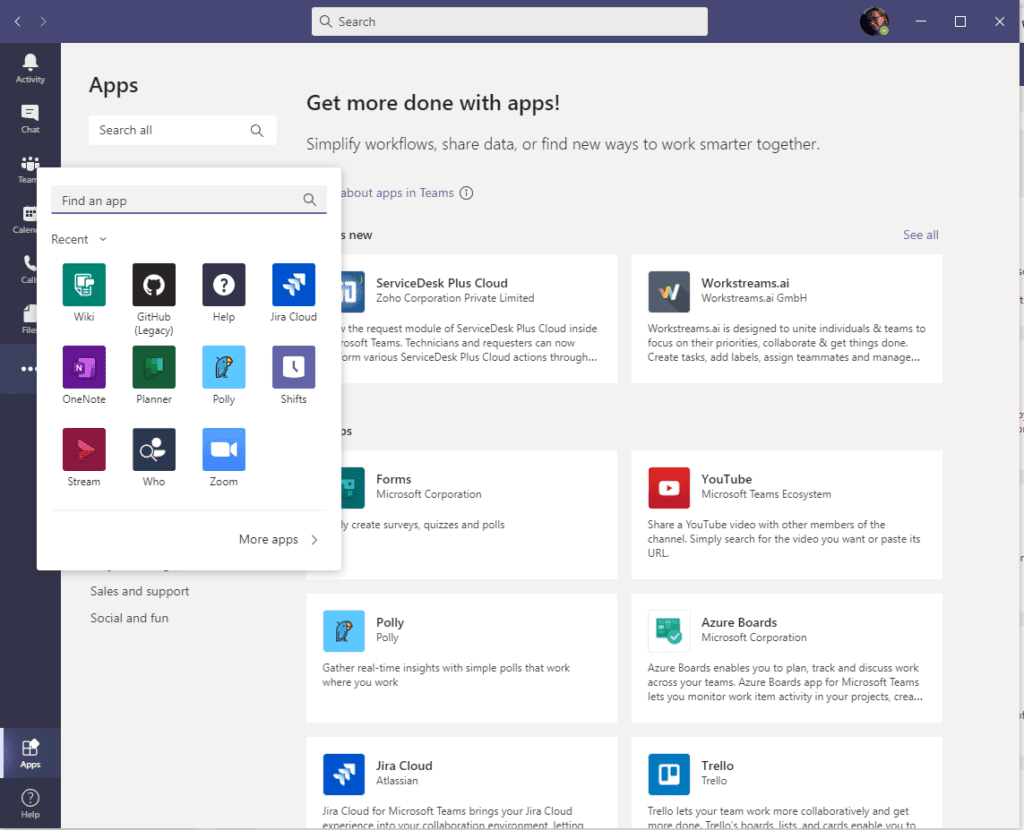Go forward using the forward arrow
The height and width of the screenshot is (830, 1024).
click(43, 22)
